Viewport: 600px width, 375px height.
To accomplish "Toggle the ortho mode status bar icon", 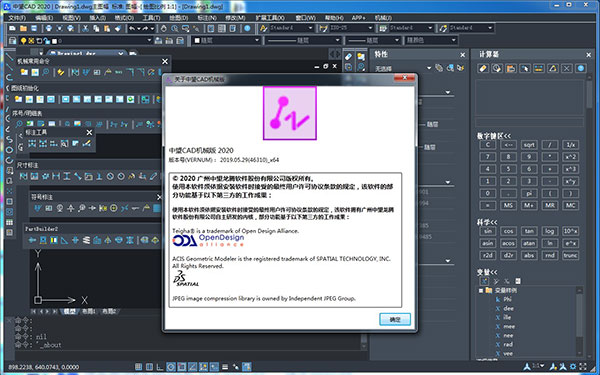I will 160,367.
